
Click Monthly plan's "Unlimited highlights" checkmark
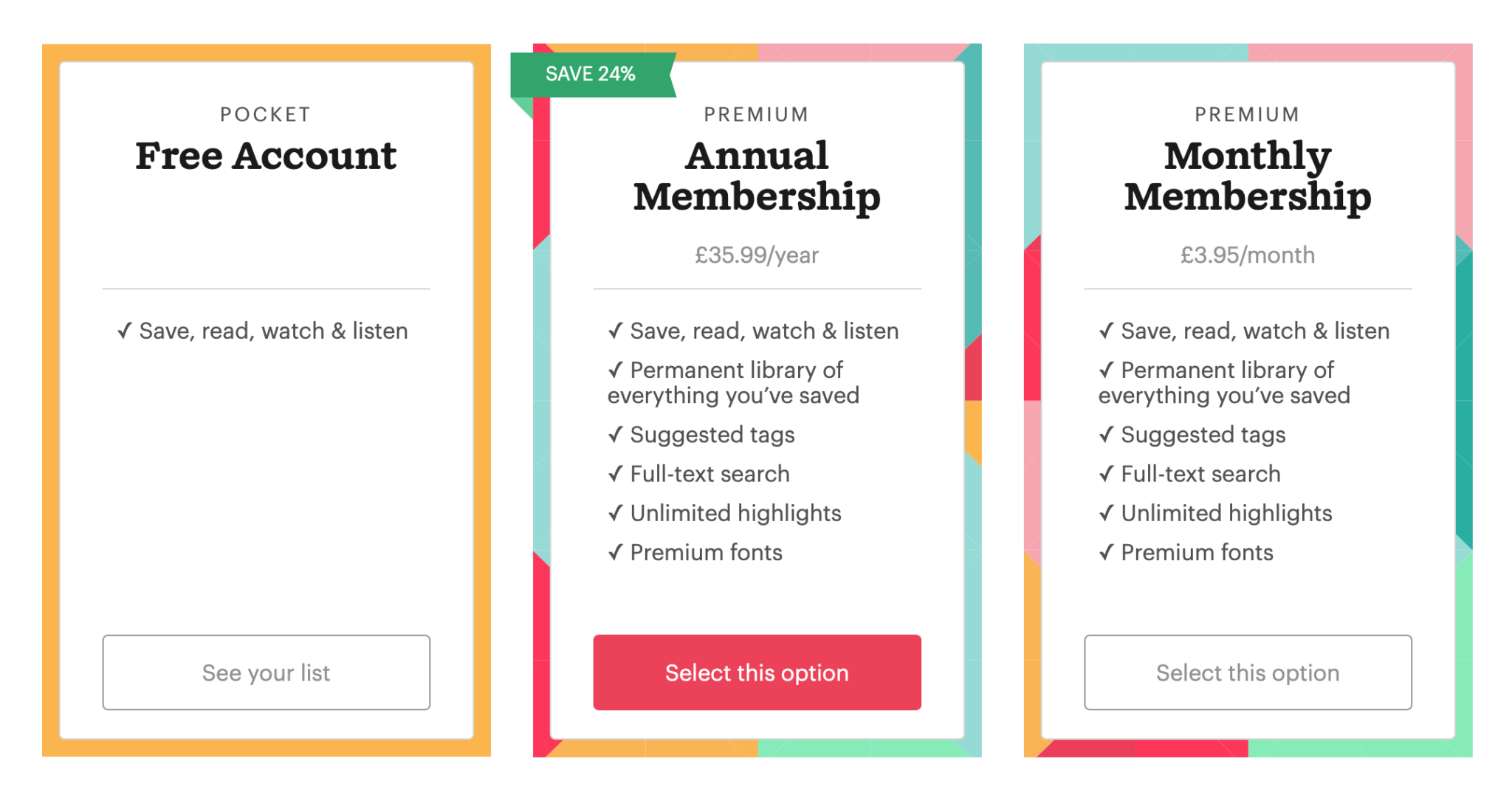pyautogui.click(x=1106, y=513)
